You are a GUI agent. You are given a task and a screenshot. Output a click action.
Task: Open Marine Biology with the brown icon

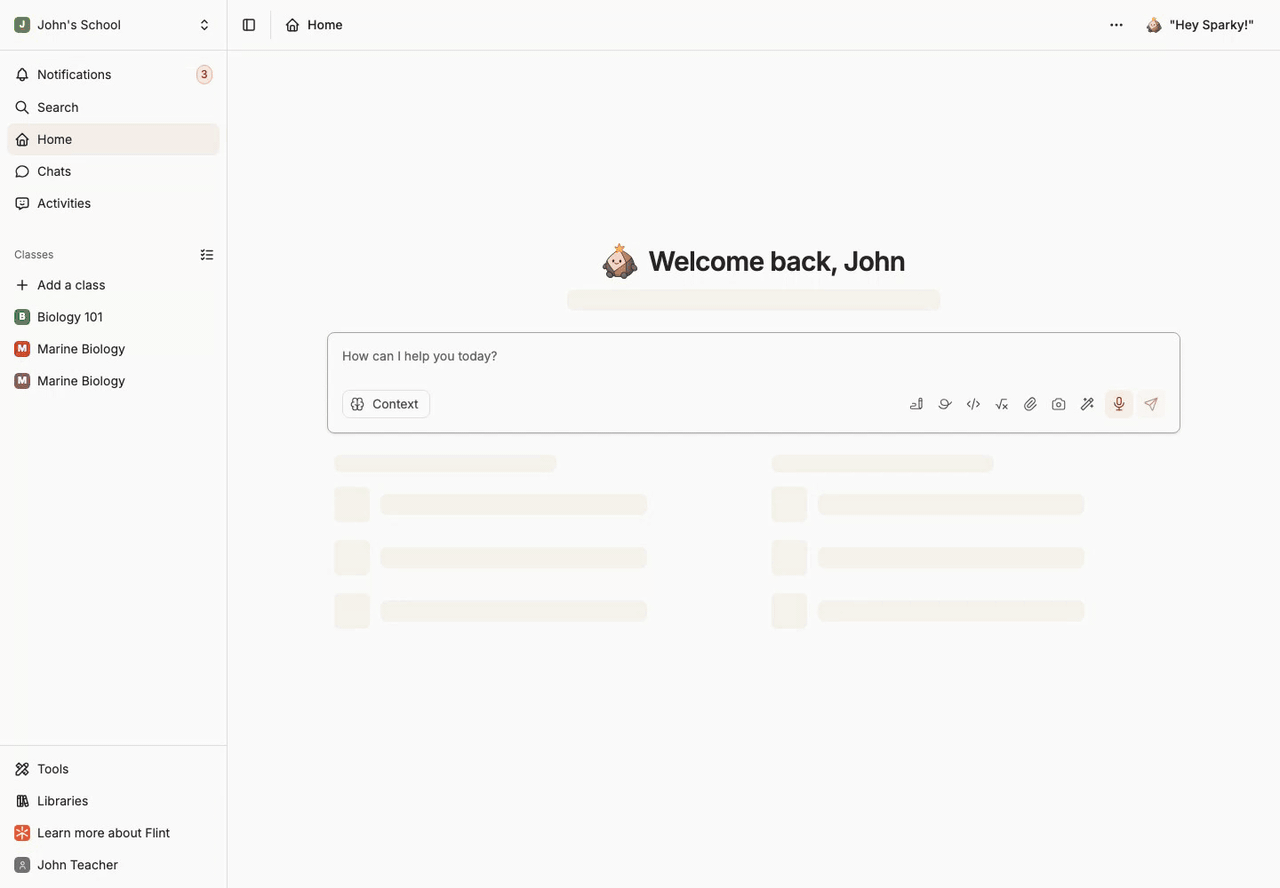coord(113,381)
